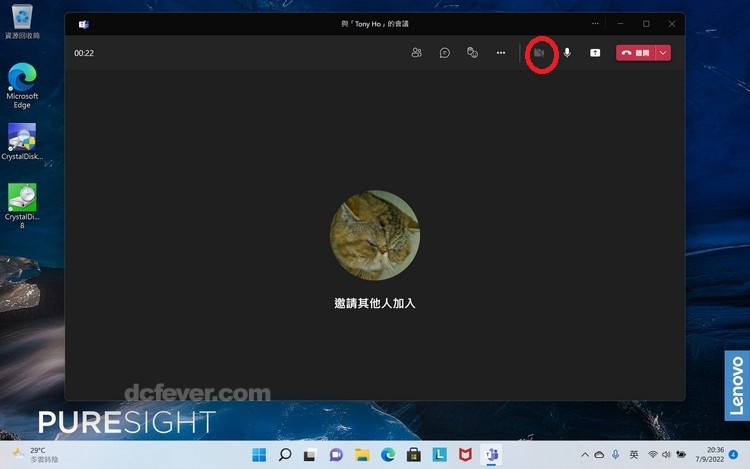Open the title bar settings and more menu

coord(595,23)
